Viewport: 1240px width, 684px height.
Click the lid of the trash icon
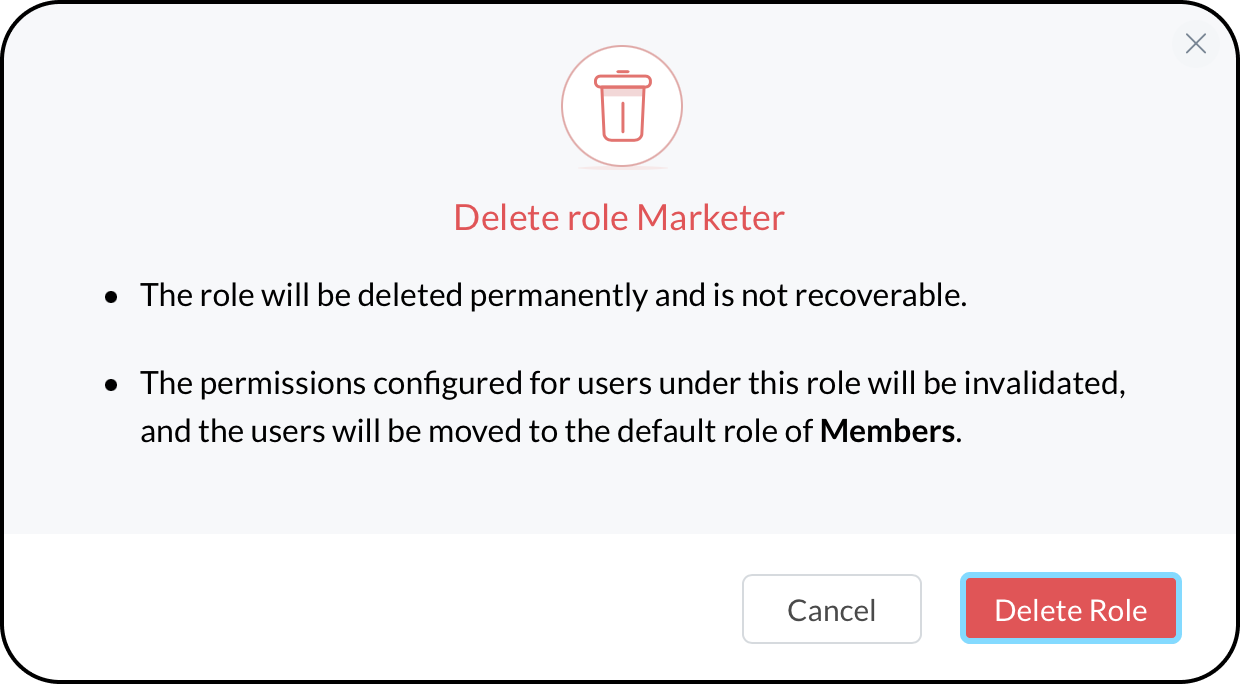coord(622,79)
